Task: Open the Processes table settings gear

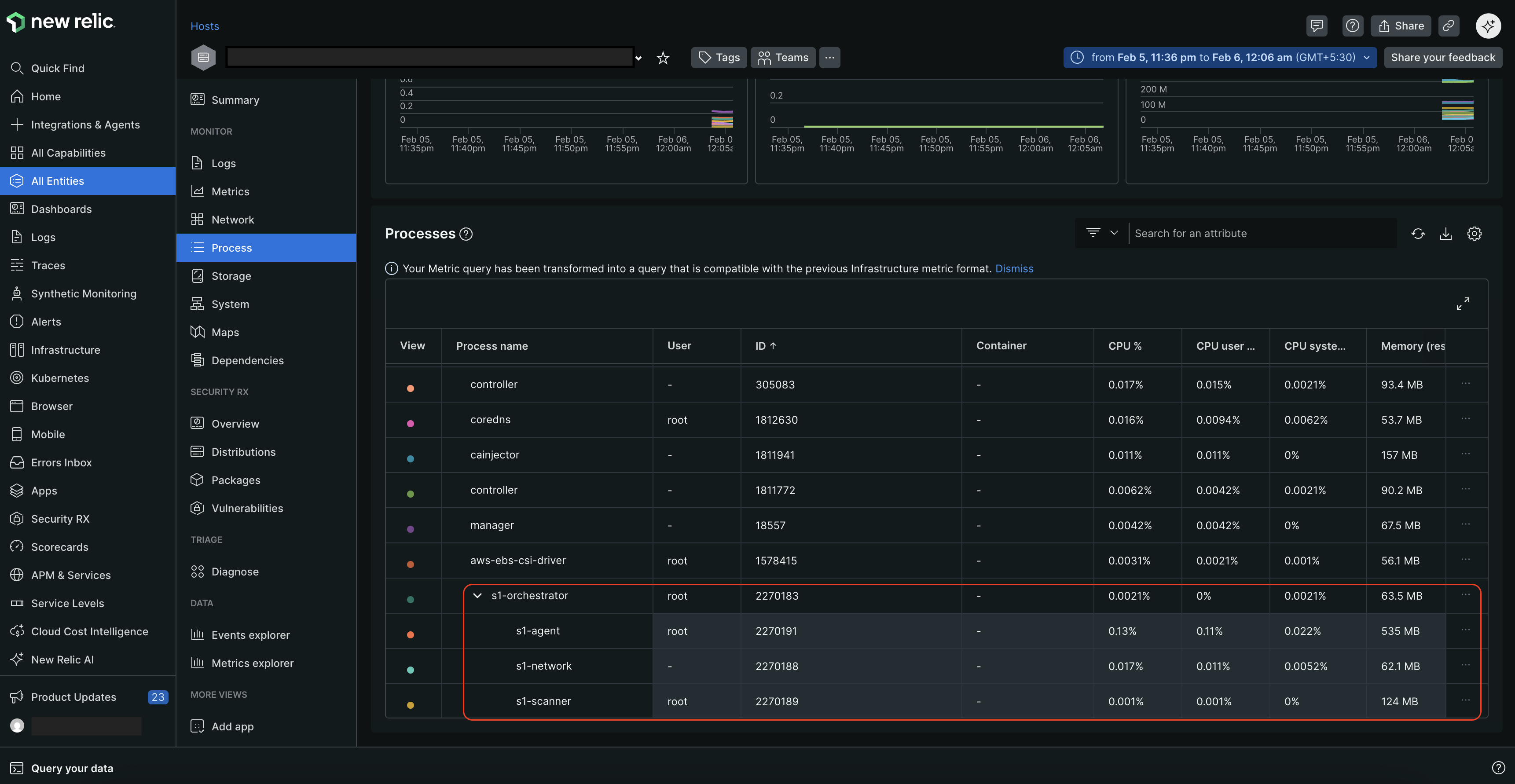Action: pyautogui.click(x=1475, y=234)
